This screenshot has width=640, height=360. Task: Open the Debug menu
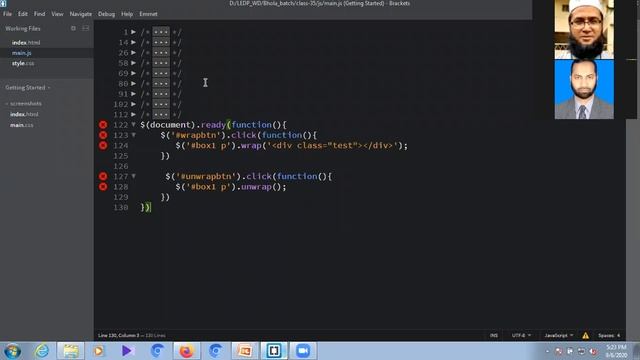pyautogui.click(x=106, y=14)
